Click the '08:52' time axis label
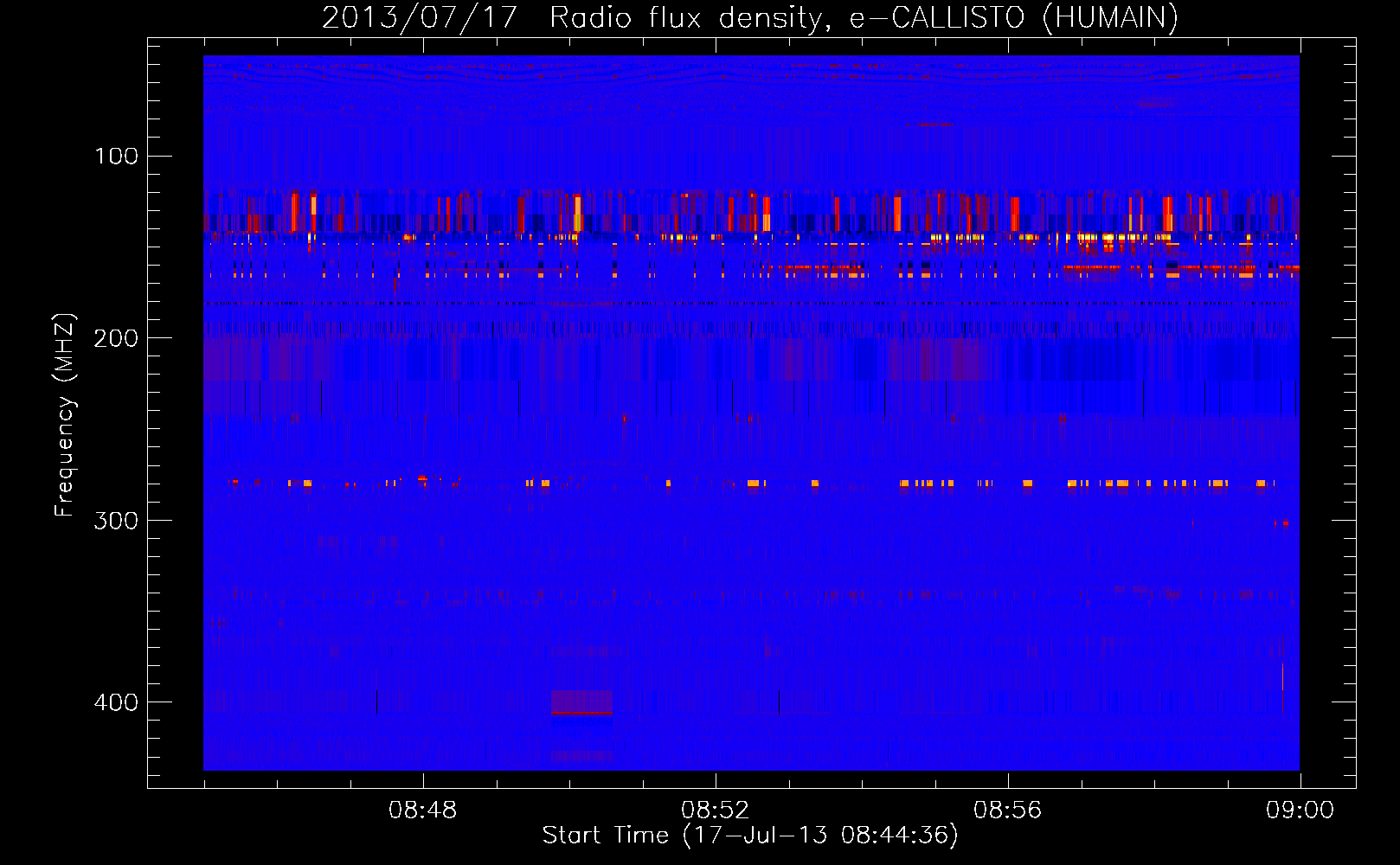The width and height of the screenshot is (1400, 865). pyautogui.click(x=716, y=811)
